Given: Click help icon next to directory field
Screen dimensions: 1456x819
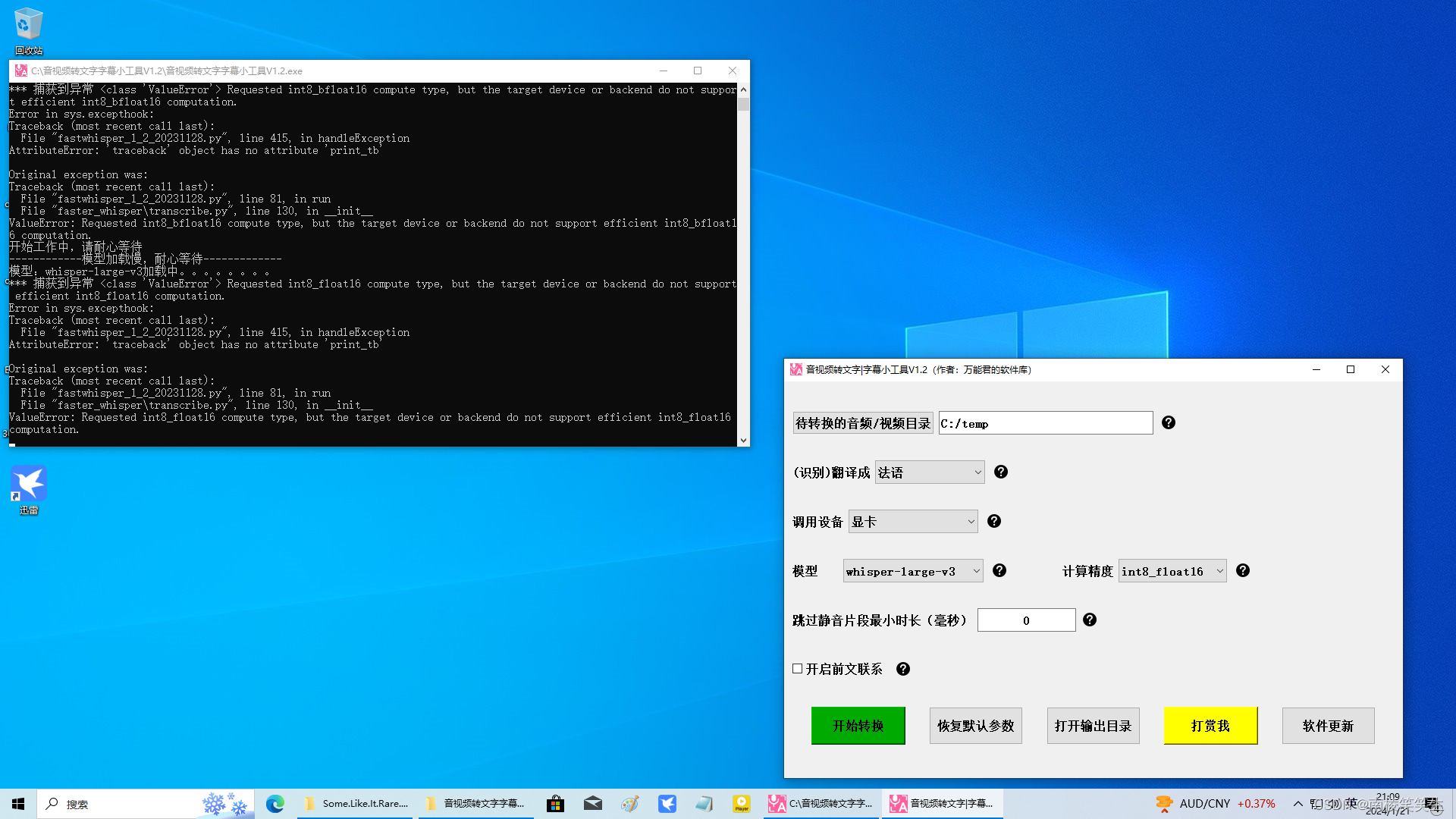Looking at the screenshot, I should tap(1168, 422).
